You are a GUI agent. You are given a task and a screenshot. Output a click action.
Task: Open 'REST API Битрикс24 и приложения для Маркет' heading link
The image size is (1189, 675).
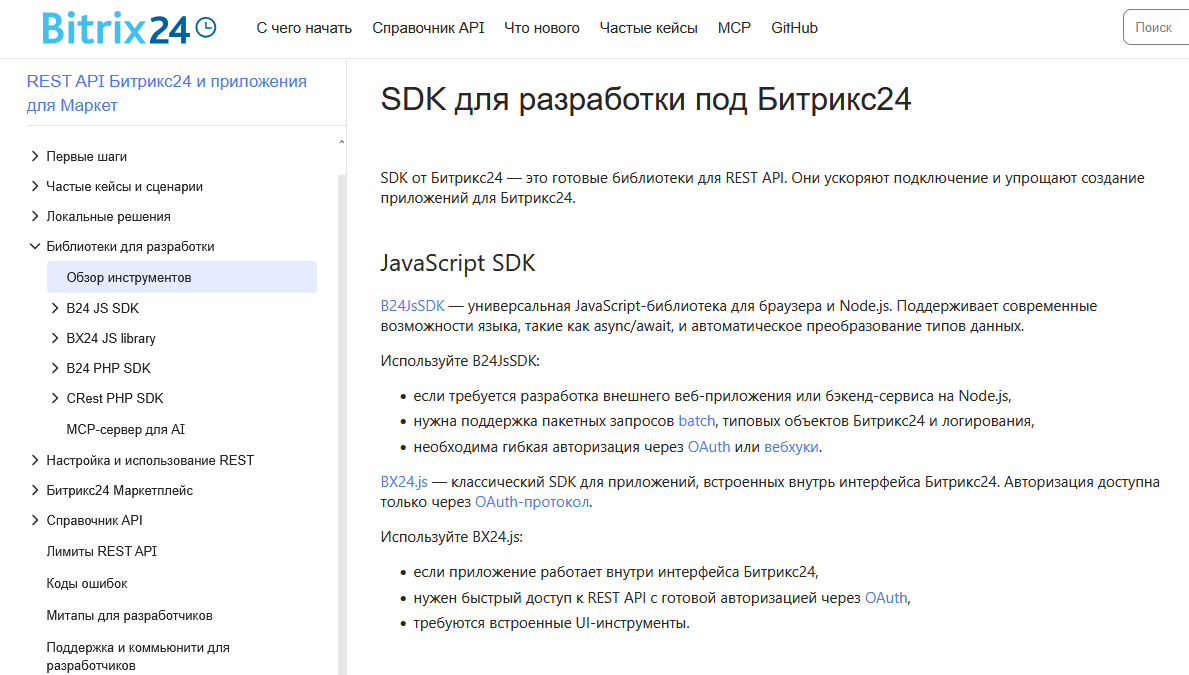tap(167, 93)
